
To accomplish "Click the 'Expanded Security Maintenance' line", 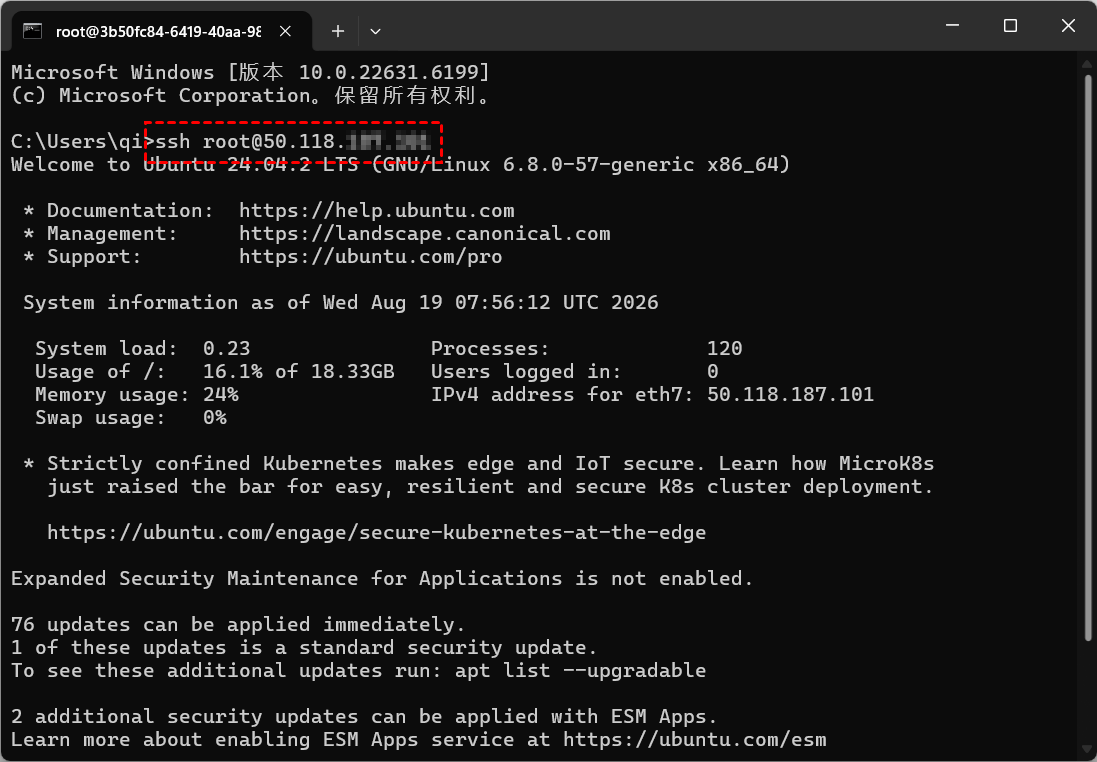I will (x=382, y=579).
